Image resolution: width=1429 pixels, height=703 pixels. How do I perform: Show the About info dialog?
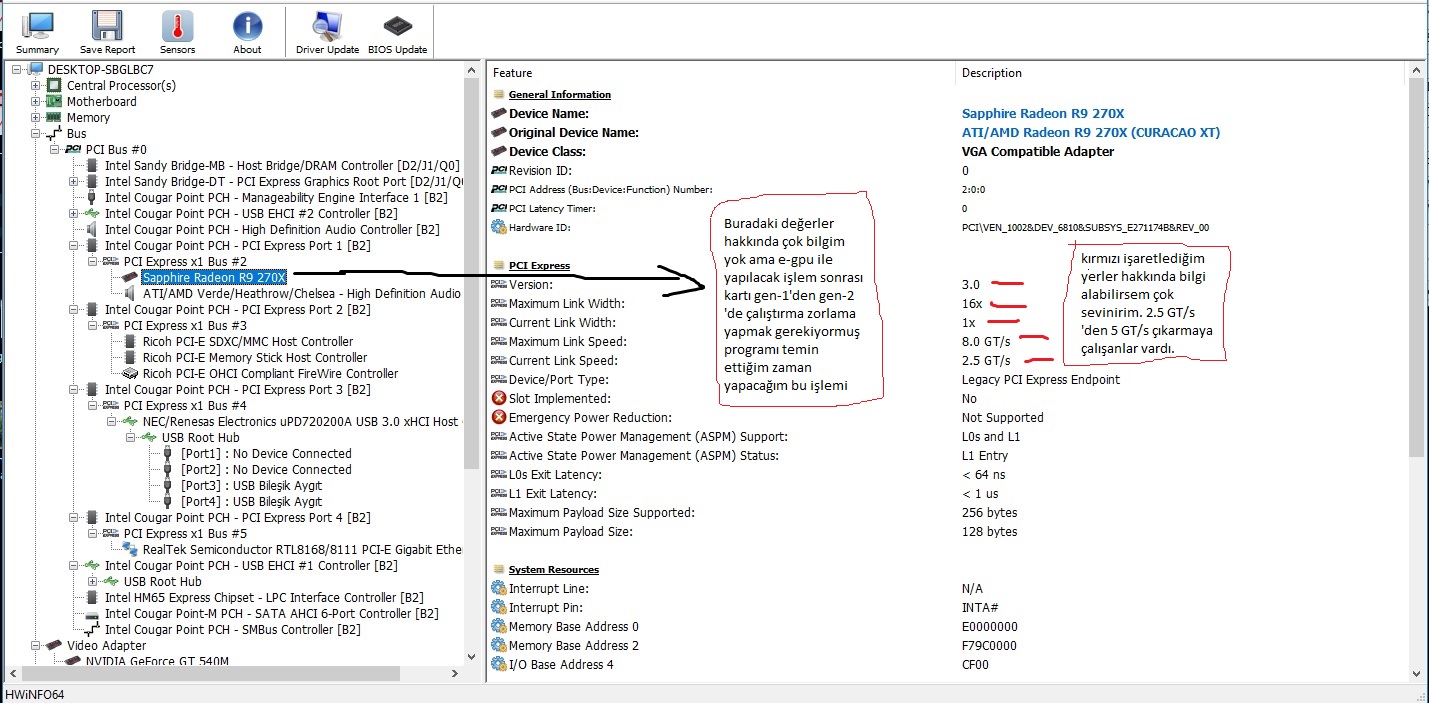coord(247,32)
